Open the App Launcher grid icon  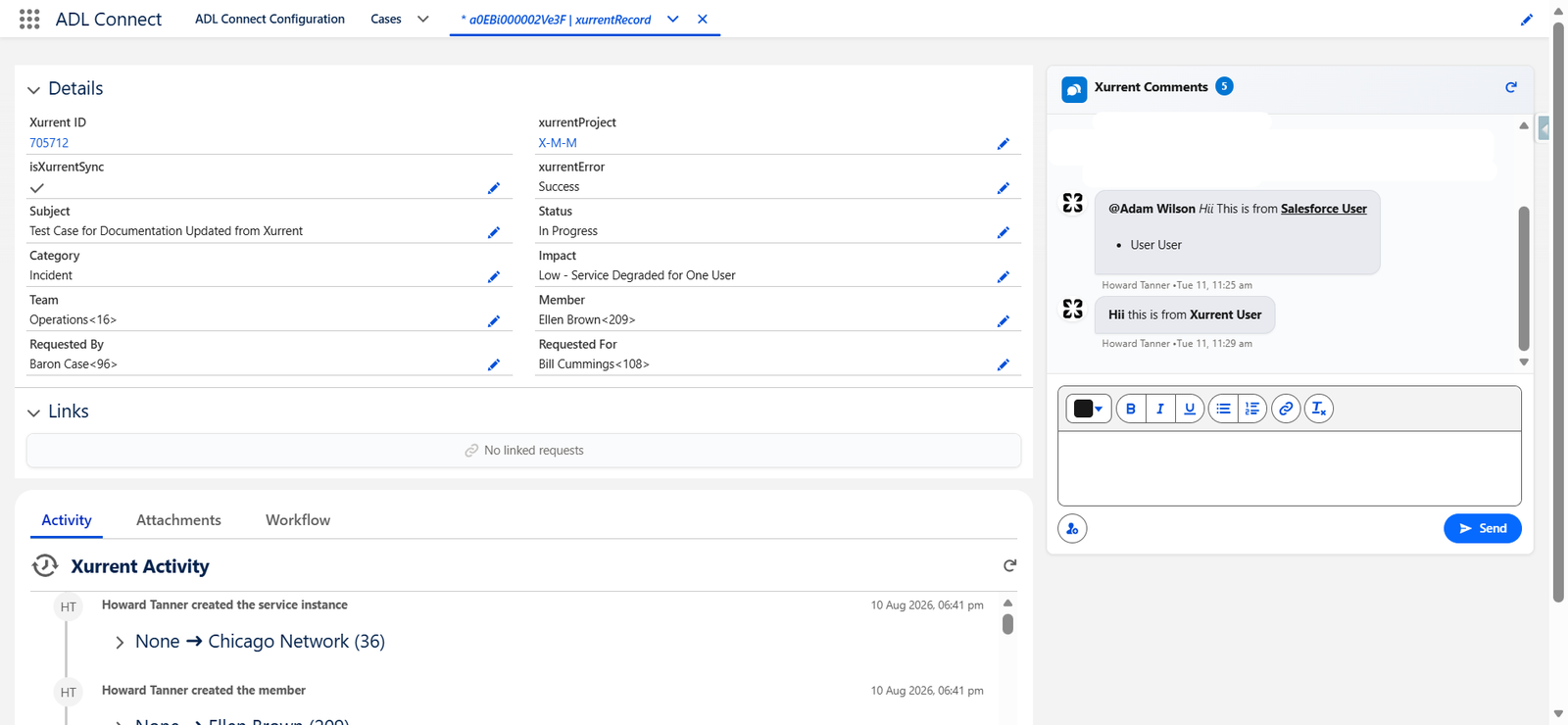pos(29,19)
